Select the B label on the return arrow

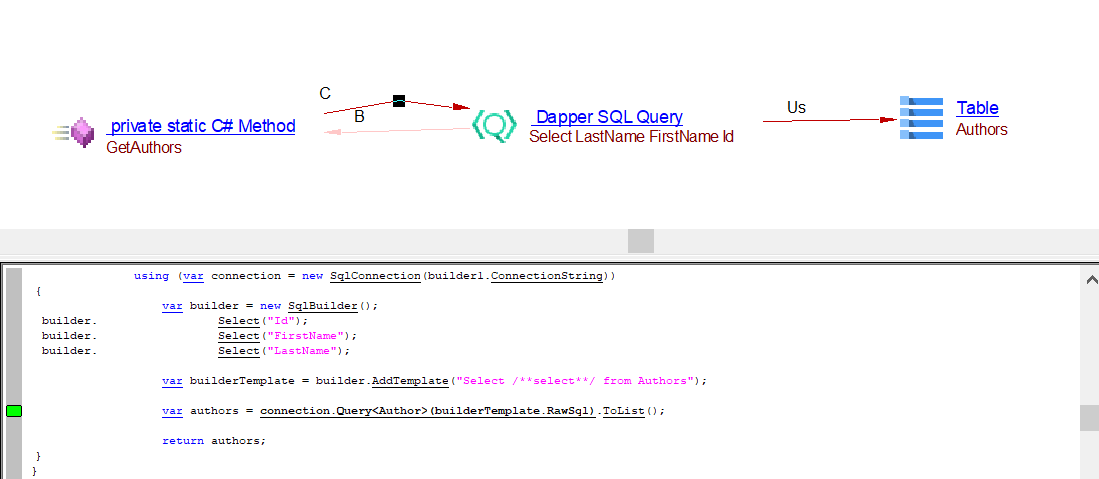click(x=359, y=117)
